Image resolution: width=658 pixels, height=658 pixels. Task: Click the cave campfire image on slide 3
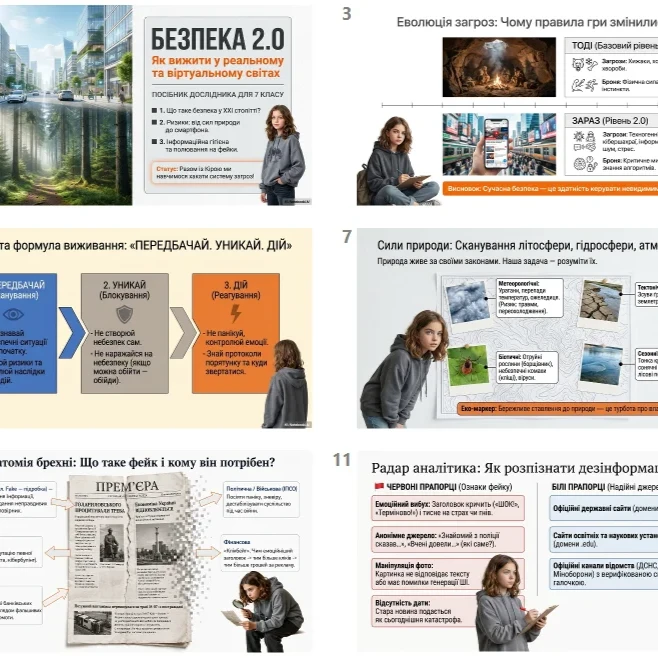click(x=499, y=67)
